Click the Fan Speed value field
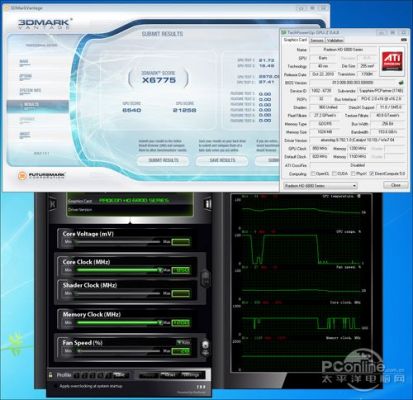 (x=181, y=351)
